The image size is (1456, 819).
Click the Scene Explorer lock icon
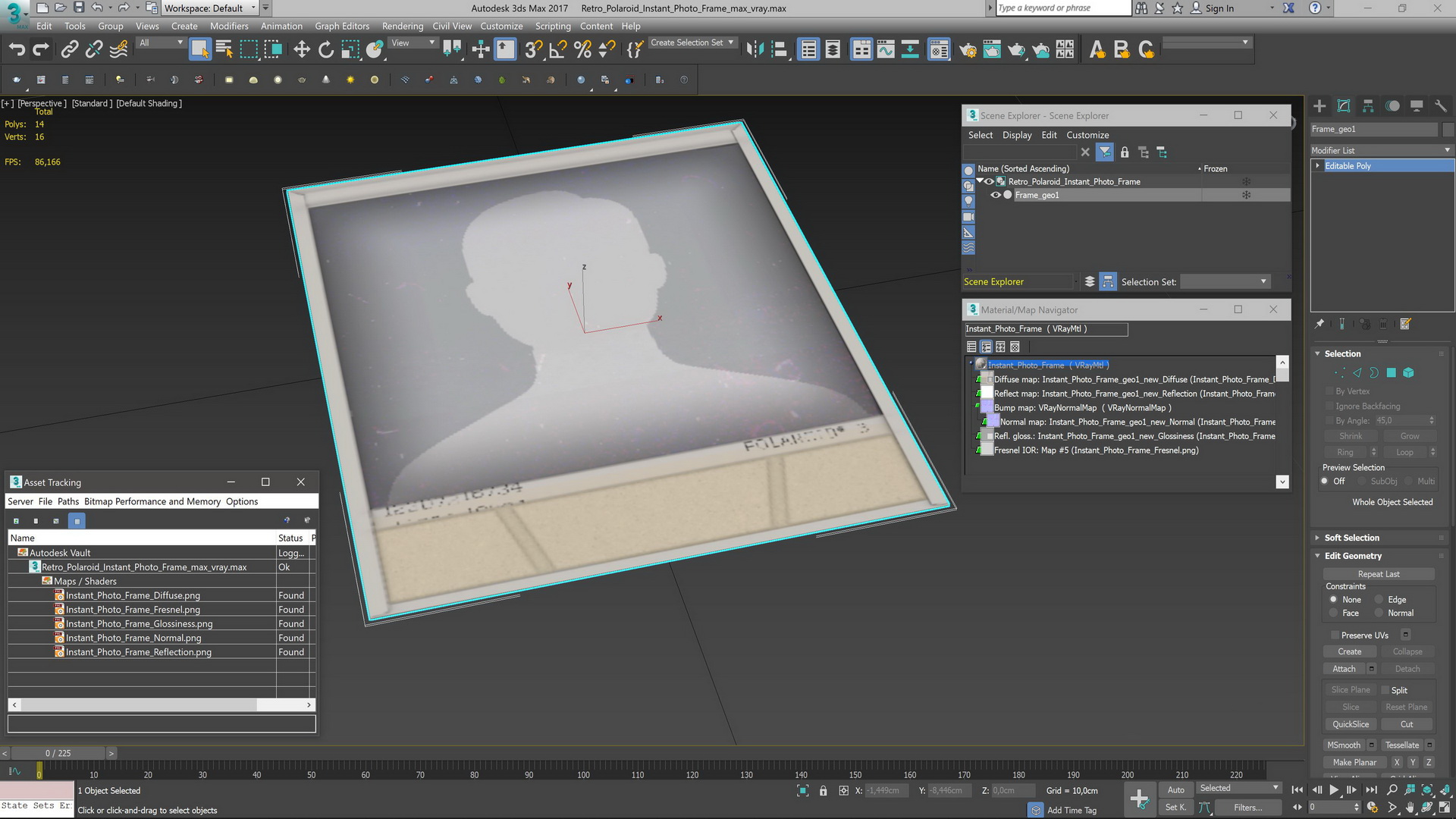[1125, 152]
